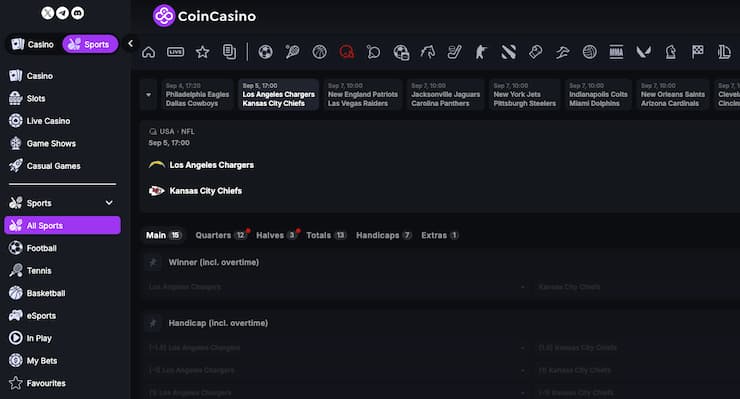Viewport: 740px width, 399px height.
Task: Select tennis racket icon in top bar
Action: click(x=292, y=52)
